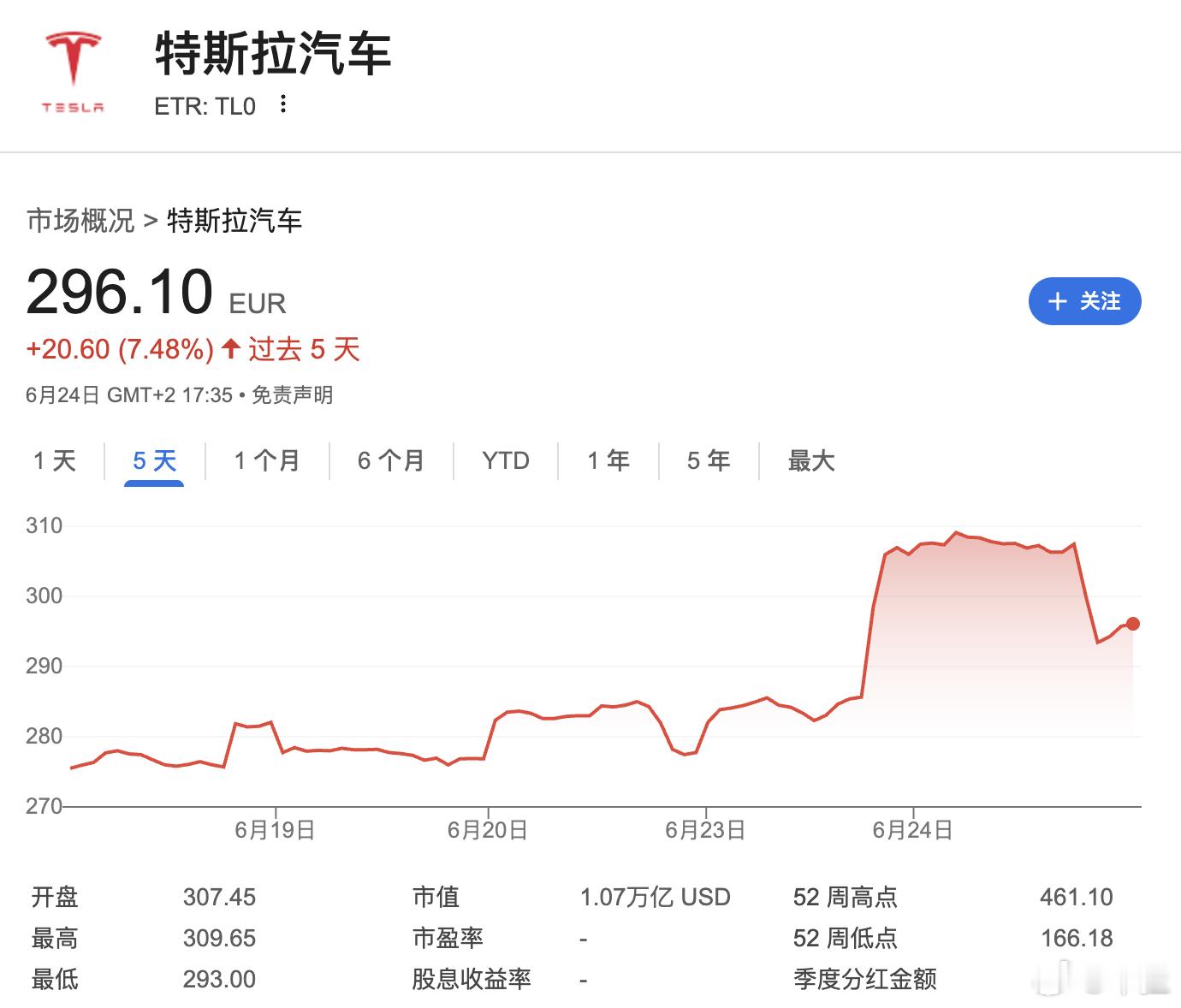
Task: Click the 特斯拉汽车 page title
Action: (273, 53)
